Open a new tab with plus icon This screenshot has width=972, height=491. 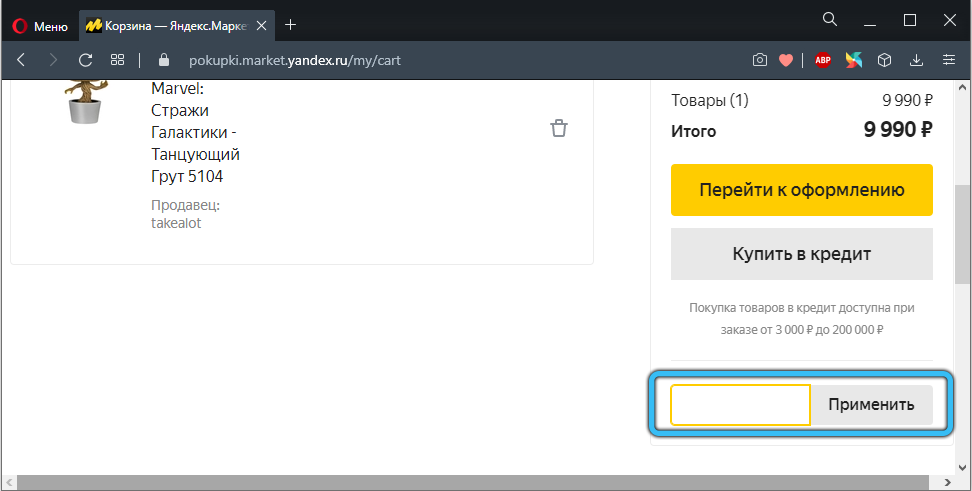[290, 25]
